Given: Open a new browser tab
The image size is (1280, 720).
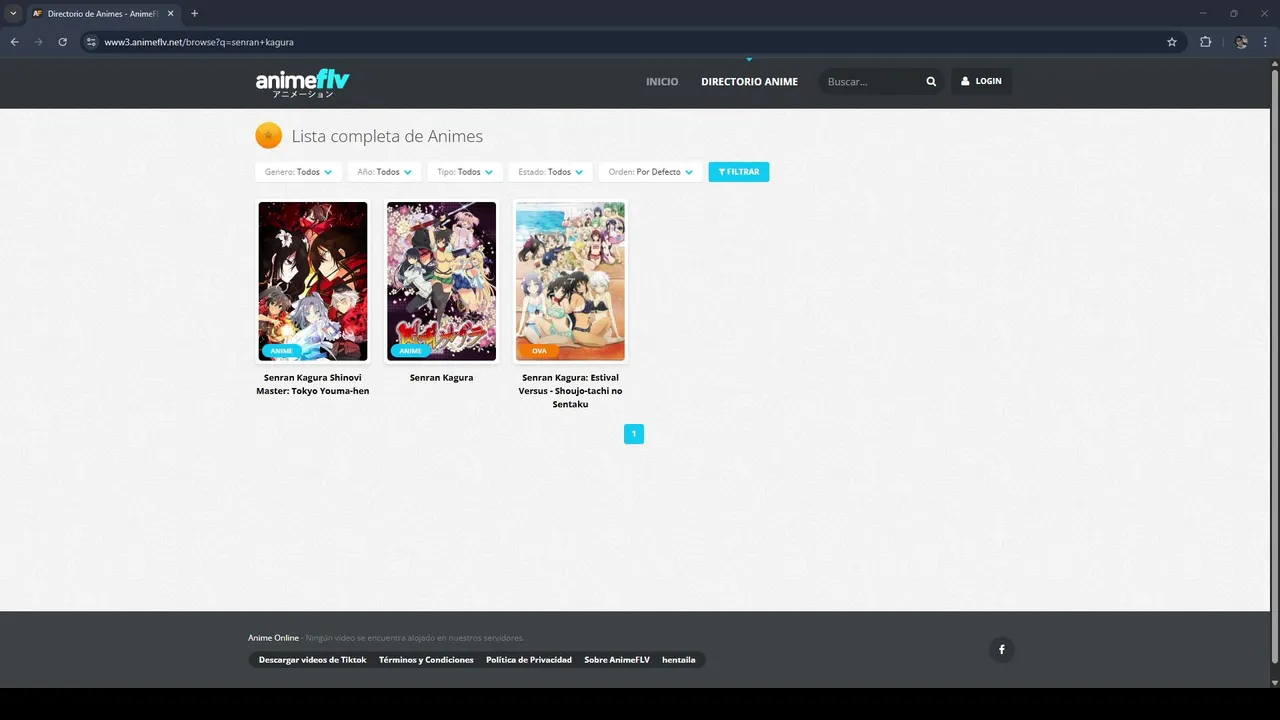Looking at the screenshot, I should pyautogui.click(x=194, y=13).
